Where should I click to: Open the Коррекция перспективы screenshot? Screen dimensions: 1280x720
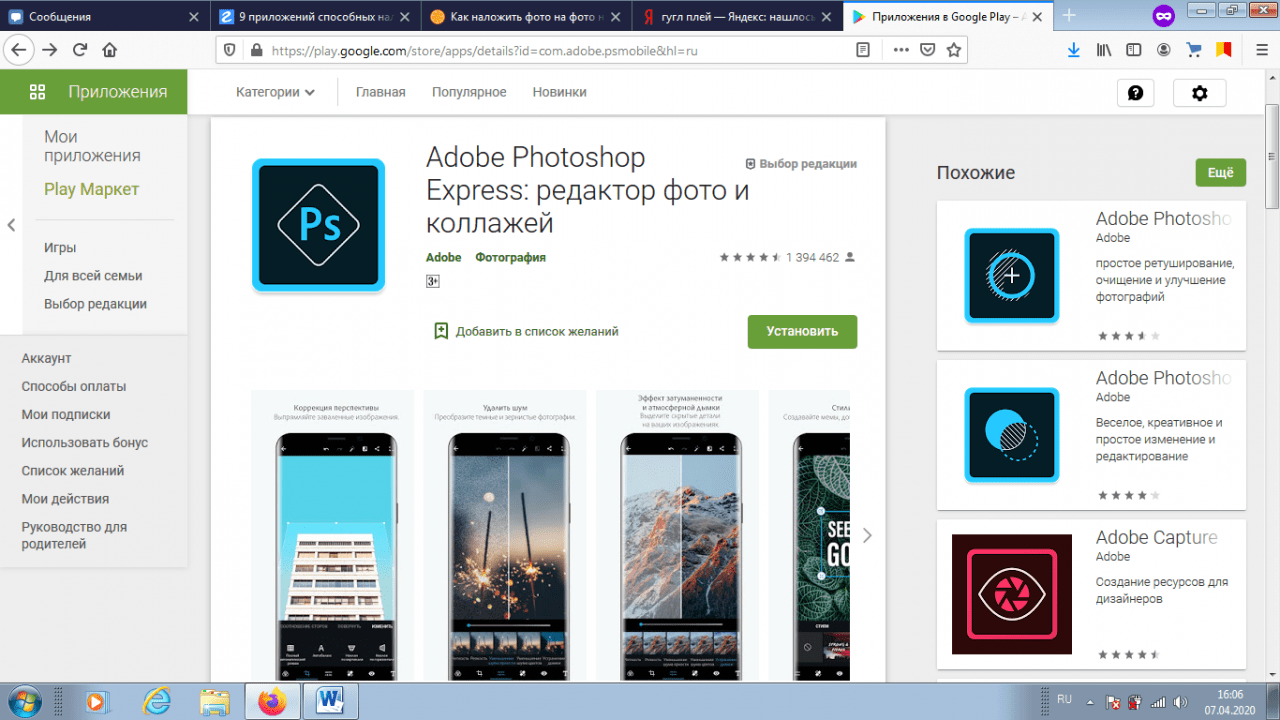coord(332,535)
